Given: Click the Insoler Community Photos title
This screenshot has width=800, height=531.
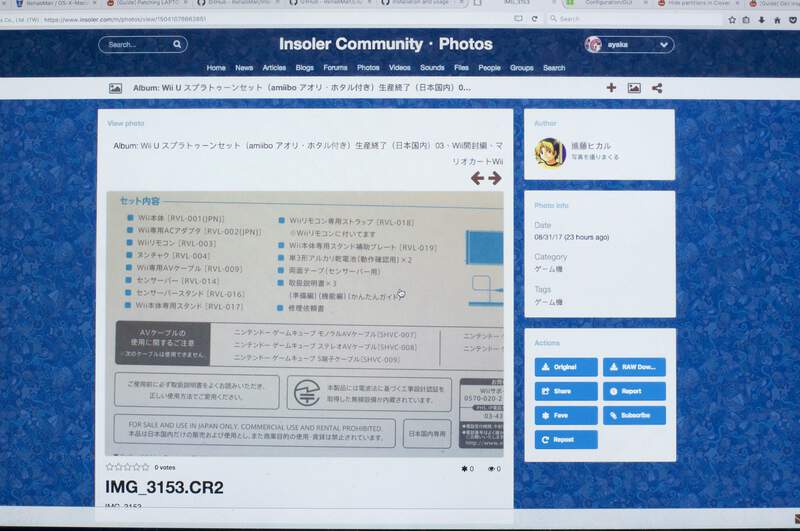Looking at the screenshot, I should [x=386, y=44].
